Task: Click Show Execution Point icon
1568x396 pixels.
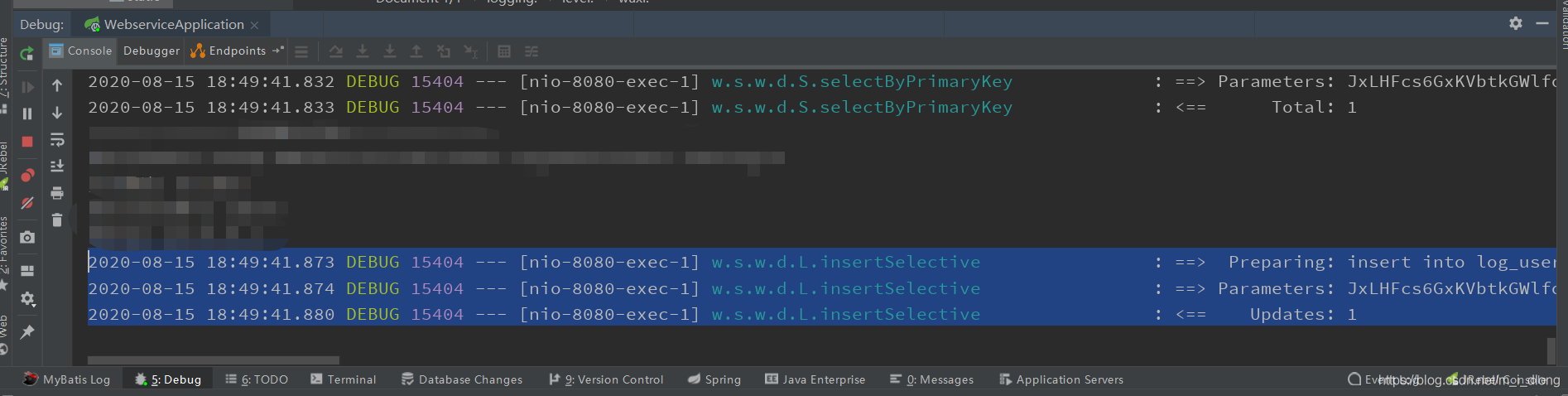Action: (301, 51)
